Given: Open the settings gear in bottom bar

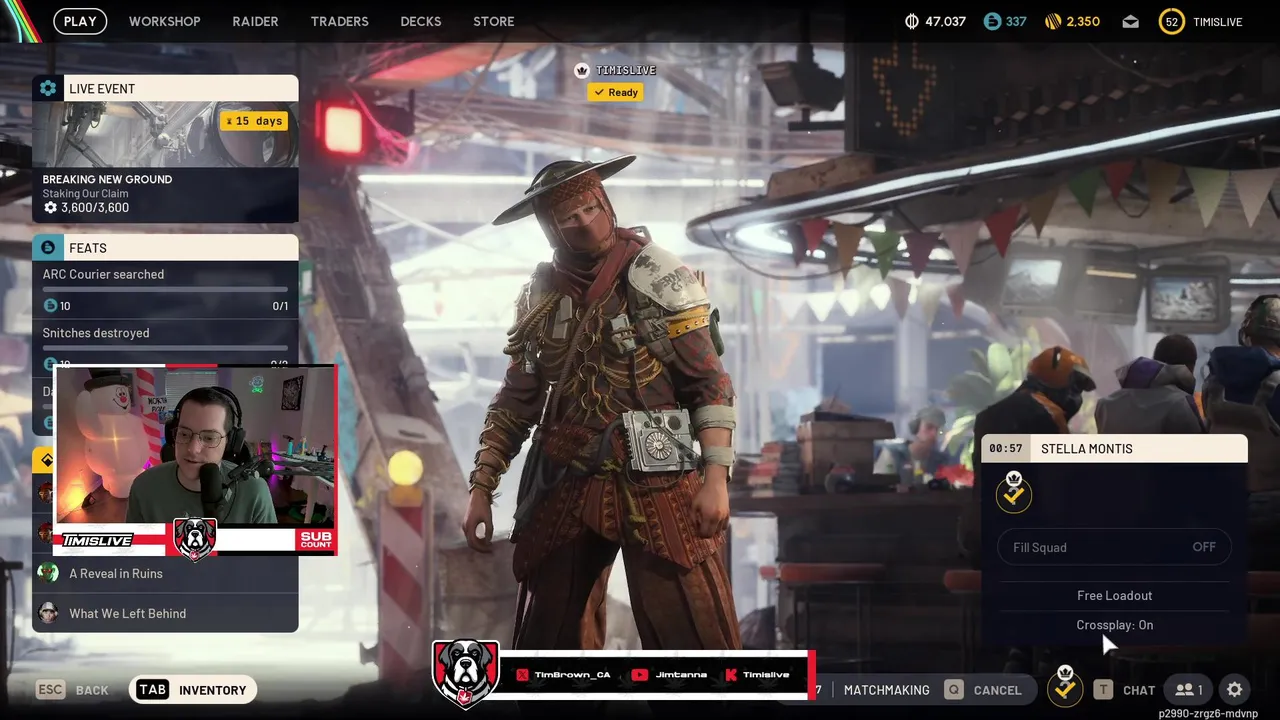Looking at the screenshot, I should (1234, 690).
